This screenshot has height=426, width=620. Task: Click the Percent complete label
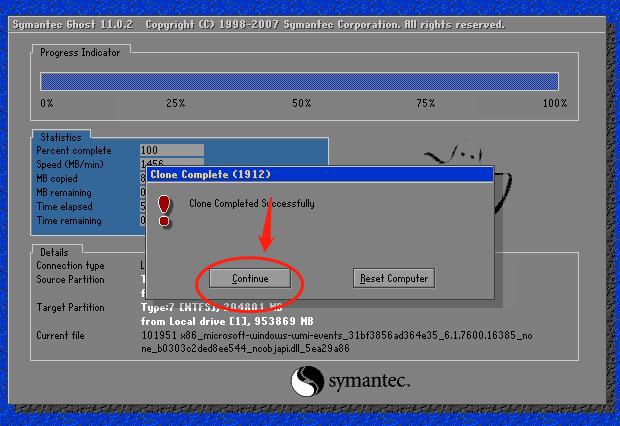tap(74, 151)
